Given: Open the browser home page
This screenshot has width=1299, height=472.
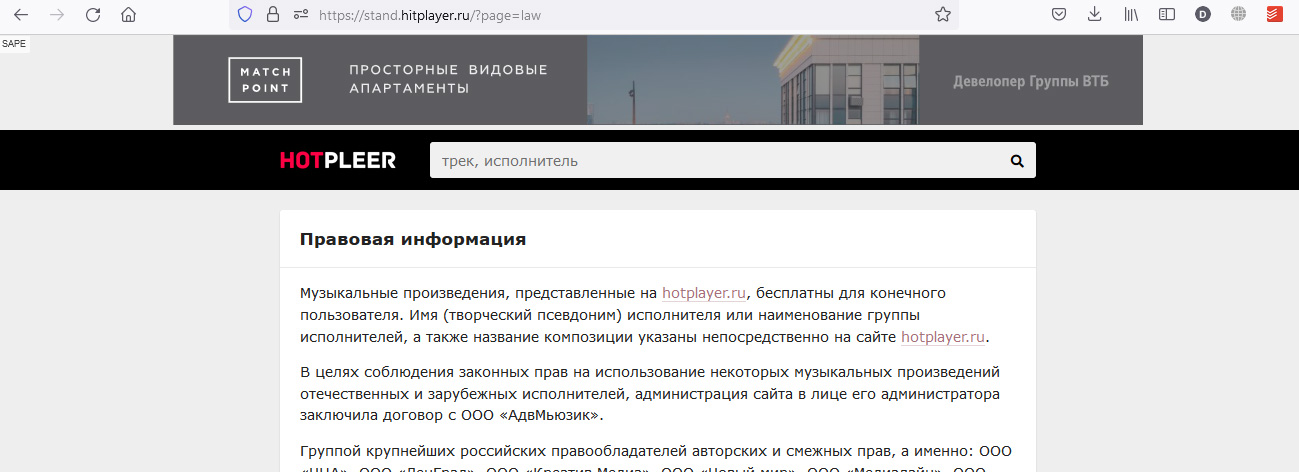Looking at the screenshot, I should 128,15.
